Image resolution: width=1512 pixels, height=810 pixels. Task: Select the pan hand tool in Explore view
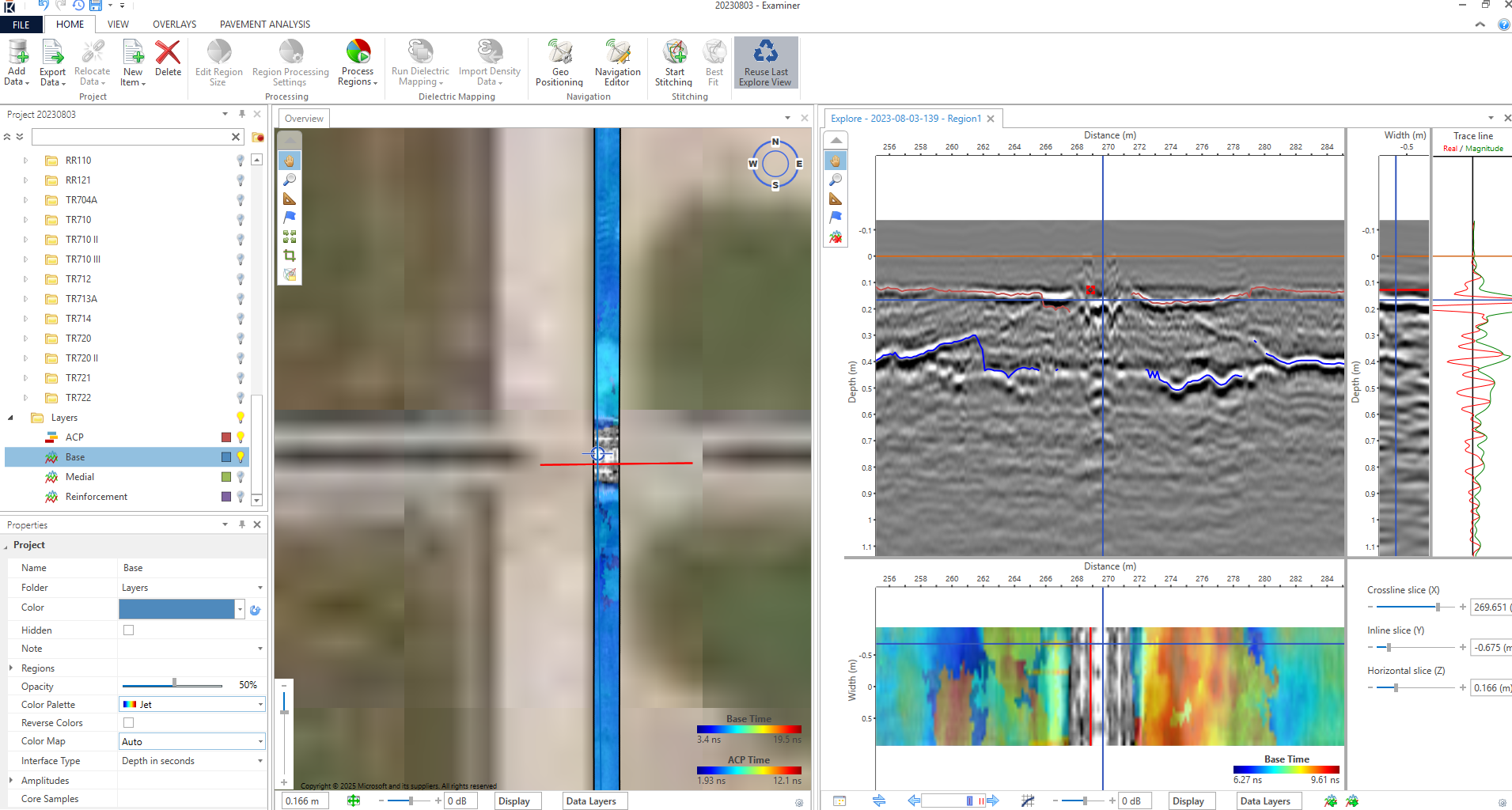(x=836, y=161)
